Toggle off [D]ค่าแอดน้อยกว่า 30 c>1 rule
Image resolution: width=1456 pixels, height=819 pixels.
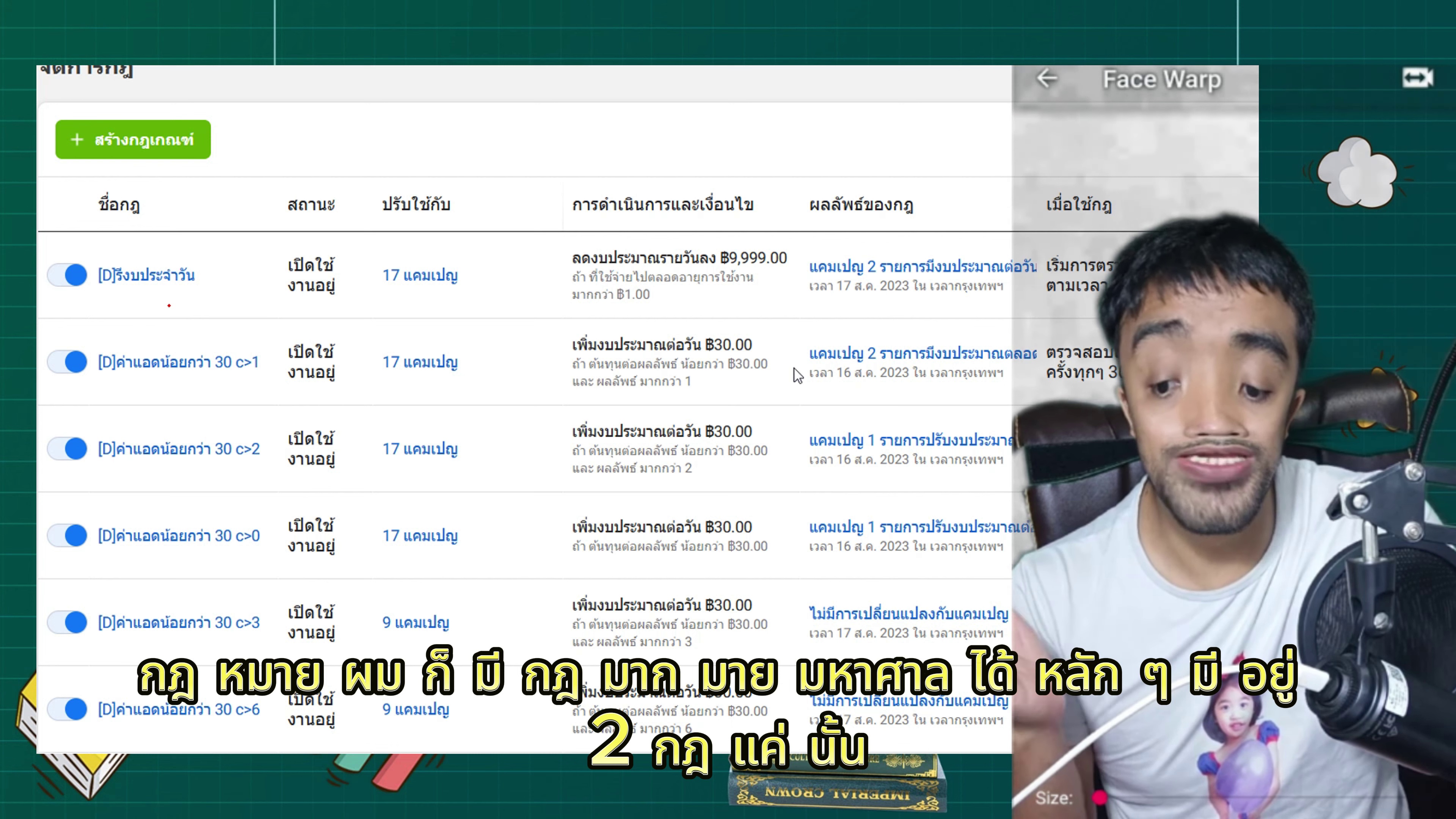click(x=67, y=362)
